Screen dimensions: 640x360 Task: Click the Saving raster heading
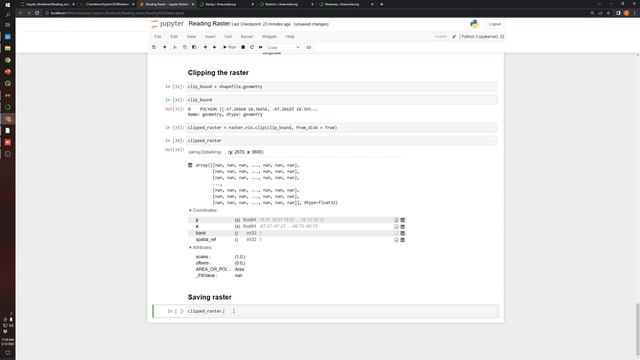(x=209, y=297)
